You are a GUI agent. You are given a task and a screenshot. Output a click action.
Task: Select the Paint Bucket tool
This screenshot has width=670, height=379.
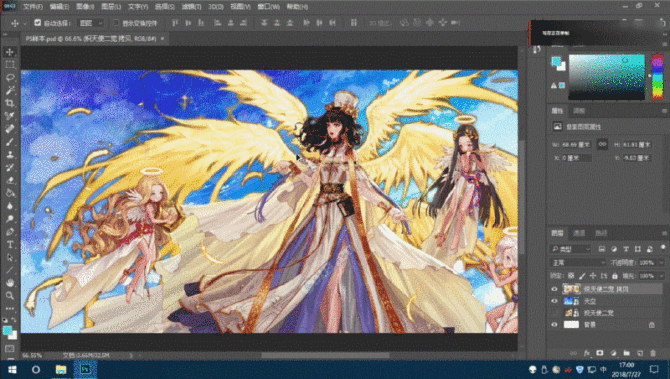pos(10,193)
